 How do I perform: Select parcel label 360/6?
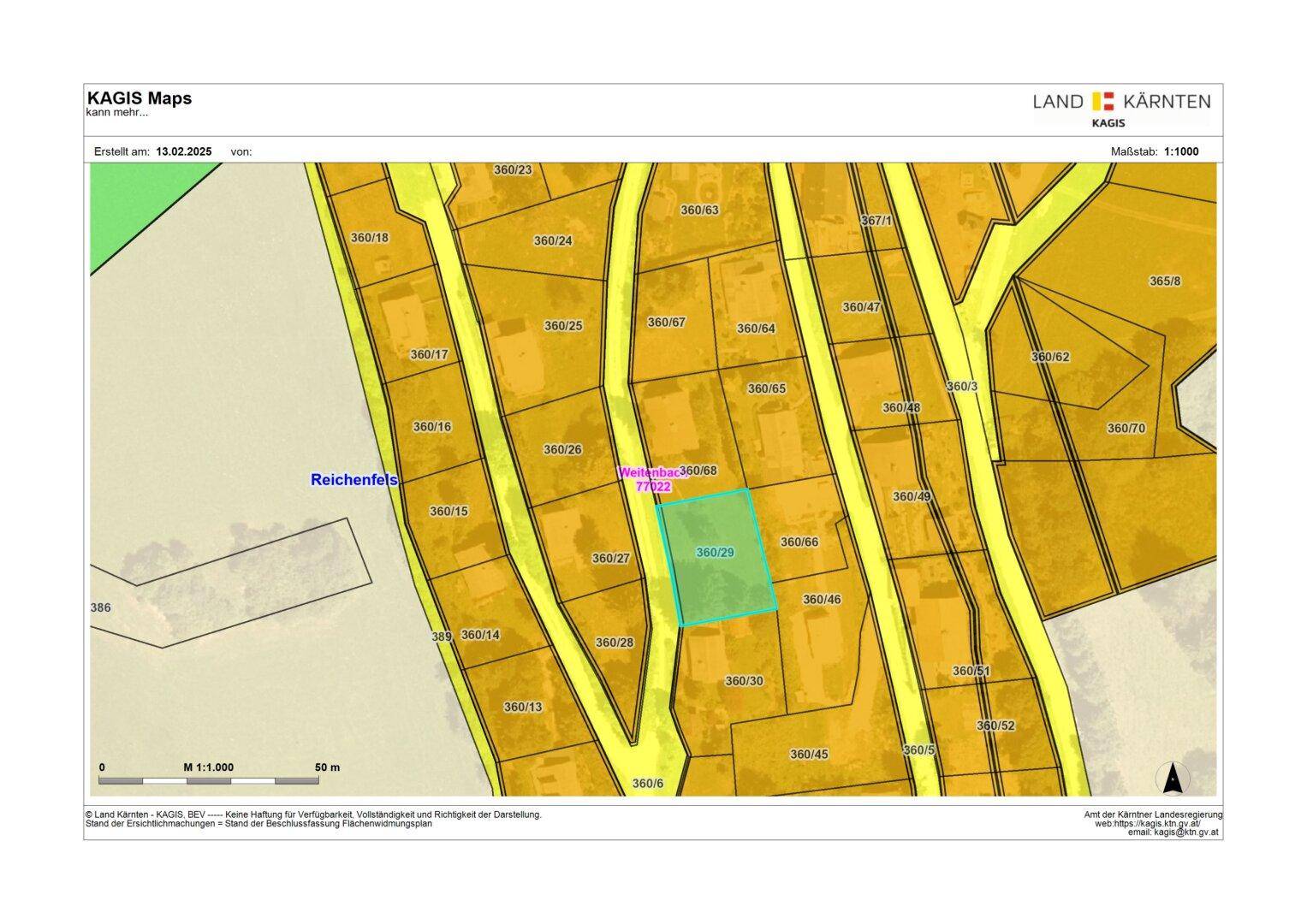(648, 784)
